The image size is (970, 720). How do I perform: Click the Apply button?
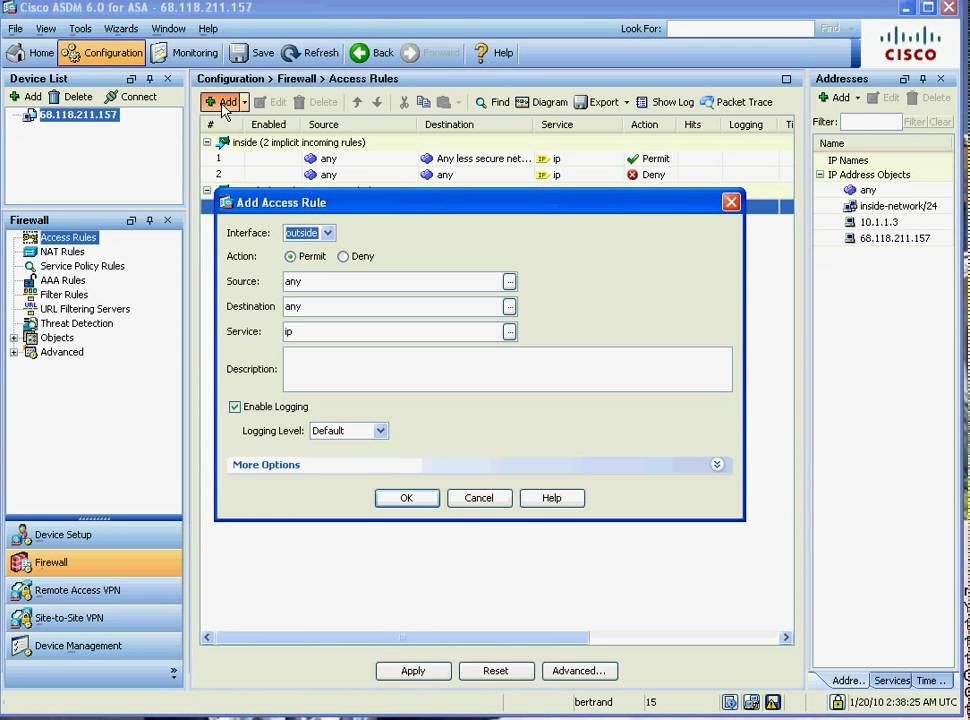pos(413,671)
